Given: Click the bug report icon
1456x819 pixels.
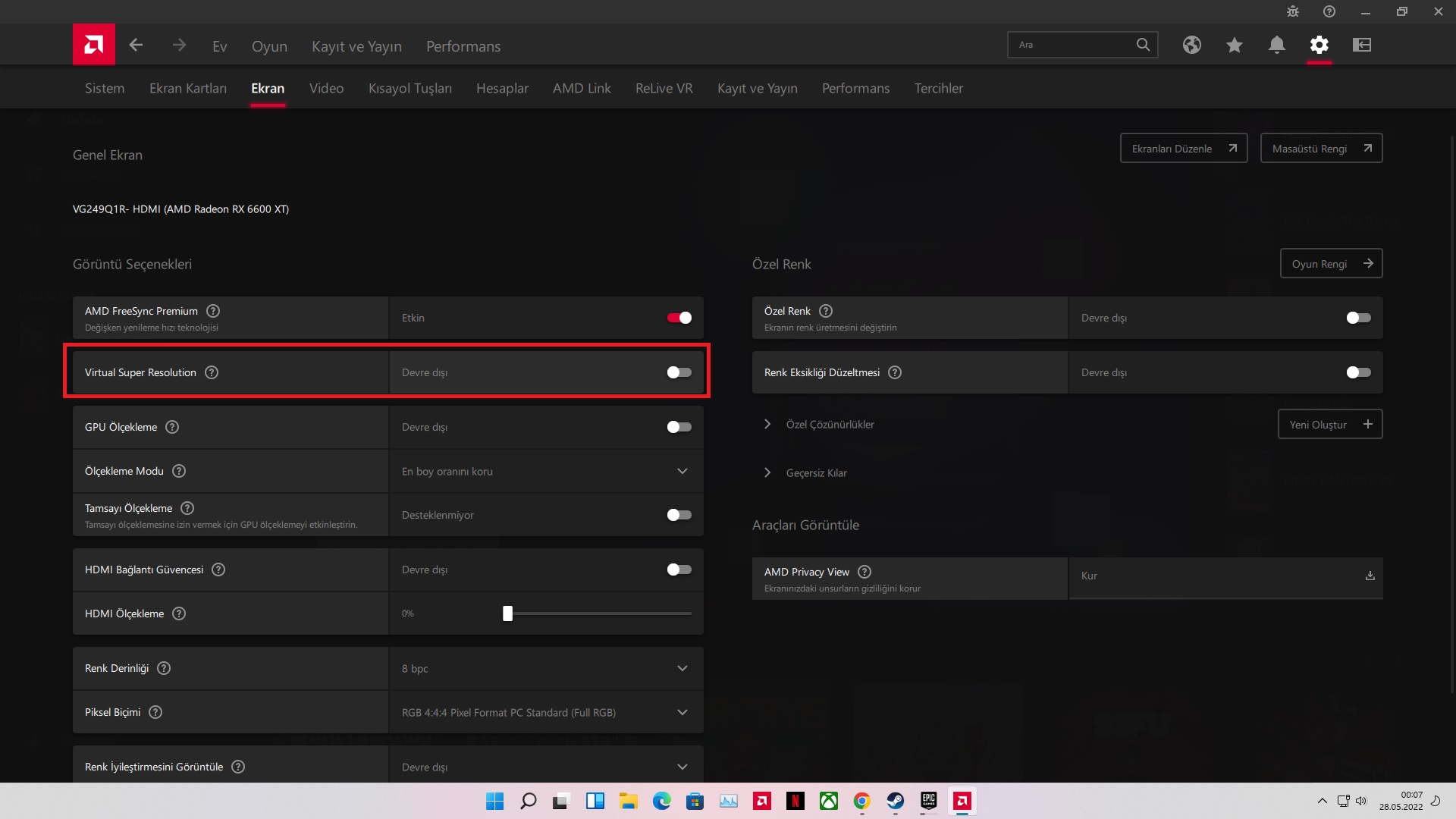Looking at the screenshot, I should [x=1293, y=11].
